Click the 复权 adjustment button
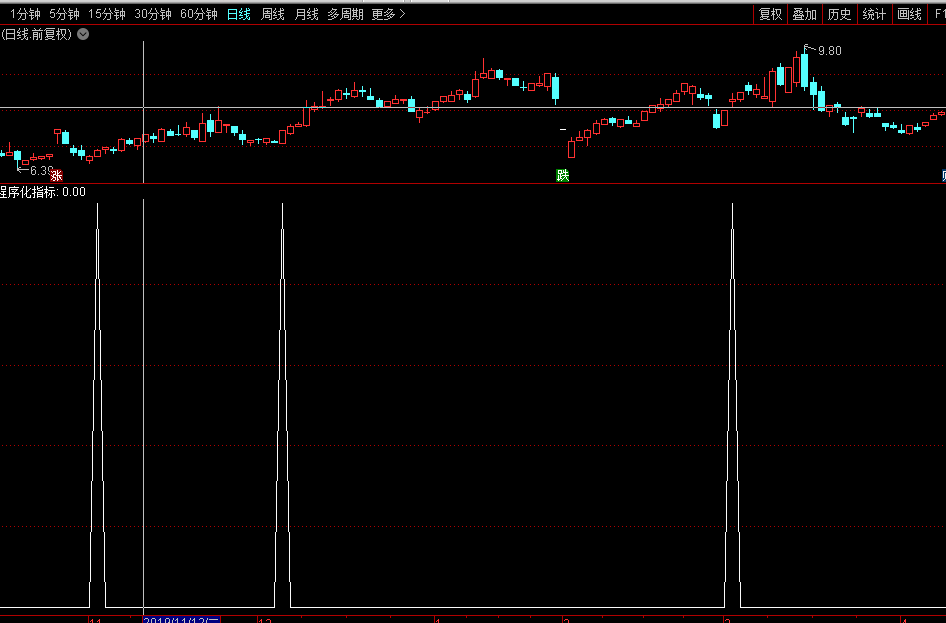Screen dimensions: 946x623 coord(770,14)
